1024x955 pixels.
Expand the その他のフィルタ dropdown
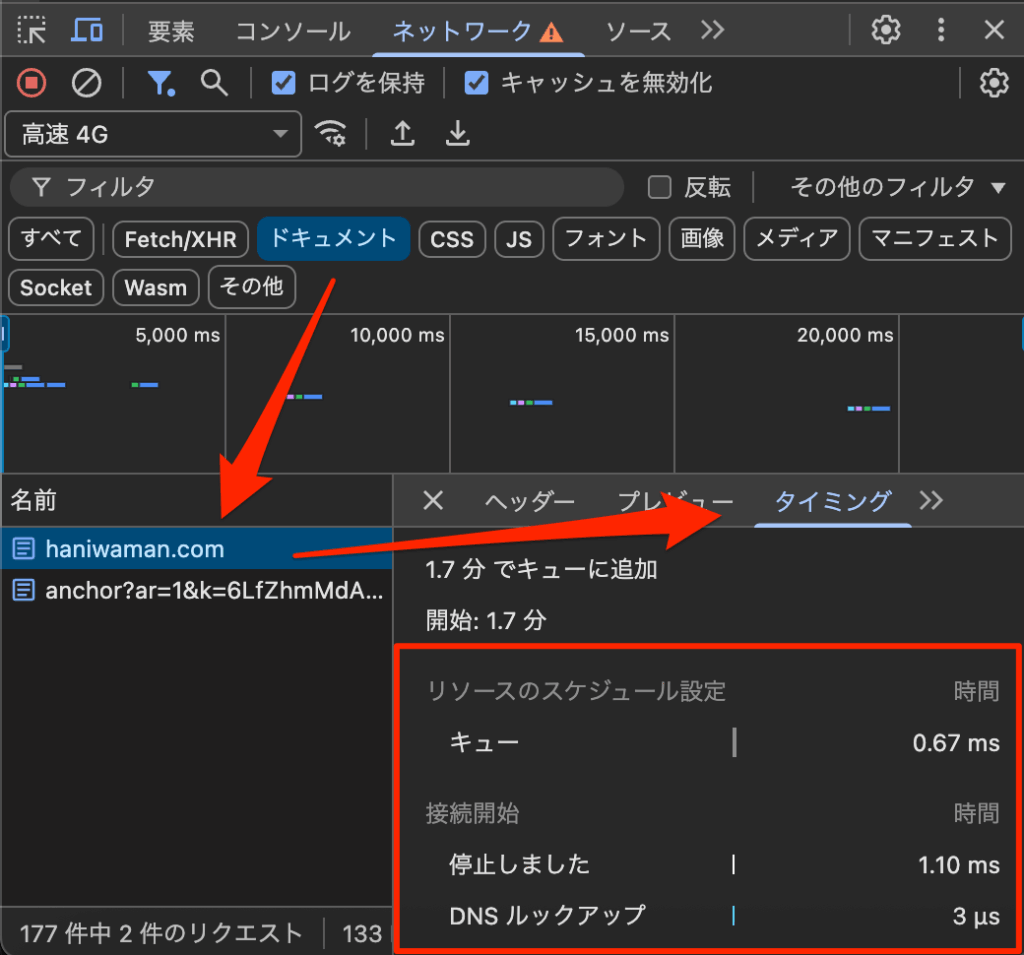897,187
